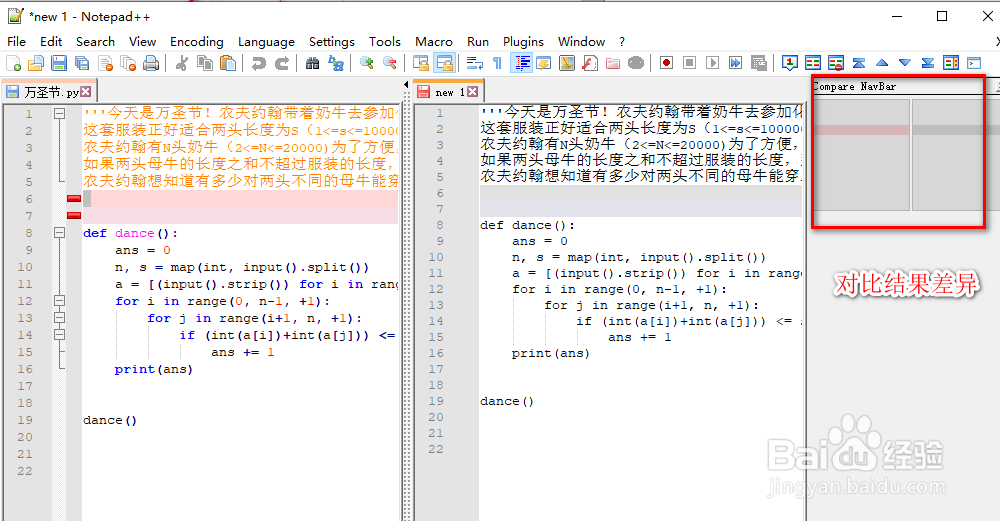Click the Paste clipboard icon
The image size is (1000, 521).
(228, 62)
